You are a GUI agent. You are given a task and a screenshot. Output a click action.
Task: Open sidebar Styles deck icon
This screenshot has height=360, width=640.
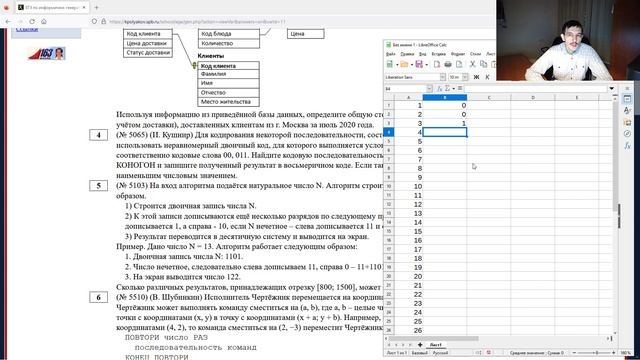pyautogui.click(x=627, y=110)
